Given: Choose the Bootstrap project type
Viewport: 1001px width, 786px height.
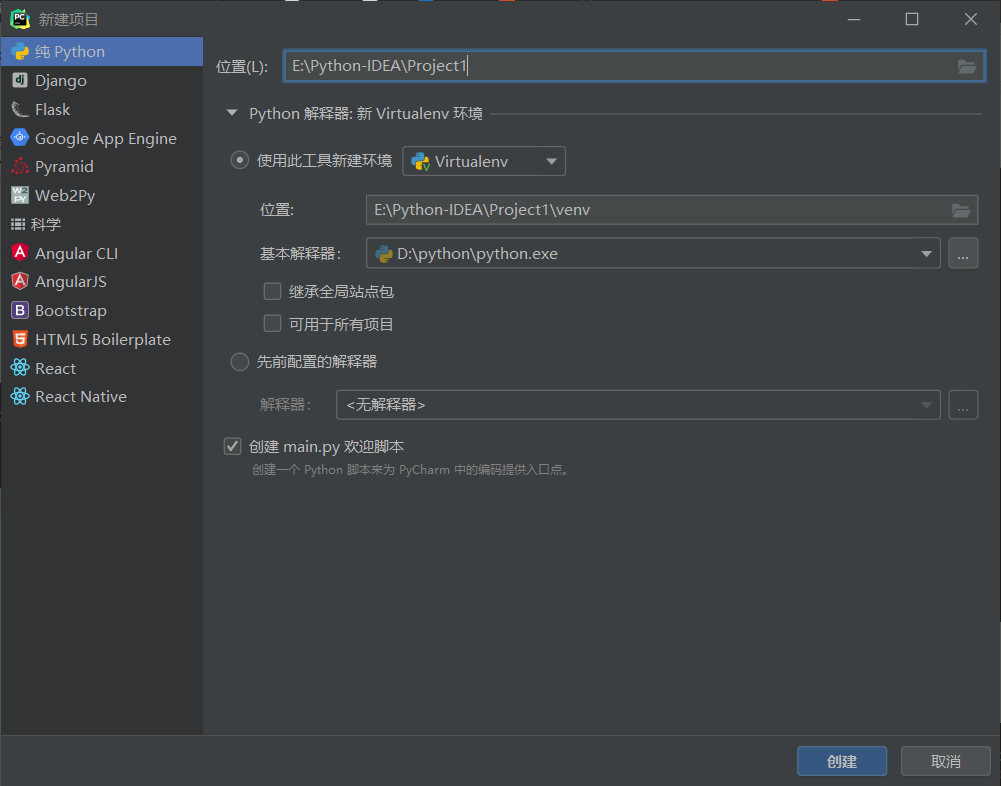Looking at the screenshot, I should 102,310.
